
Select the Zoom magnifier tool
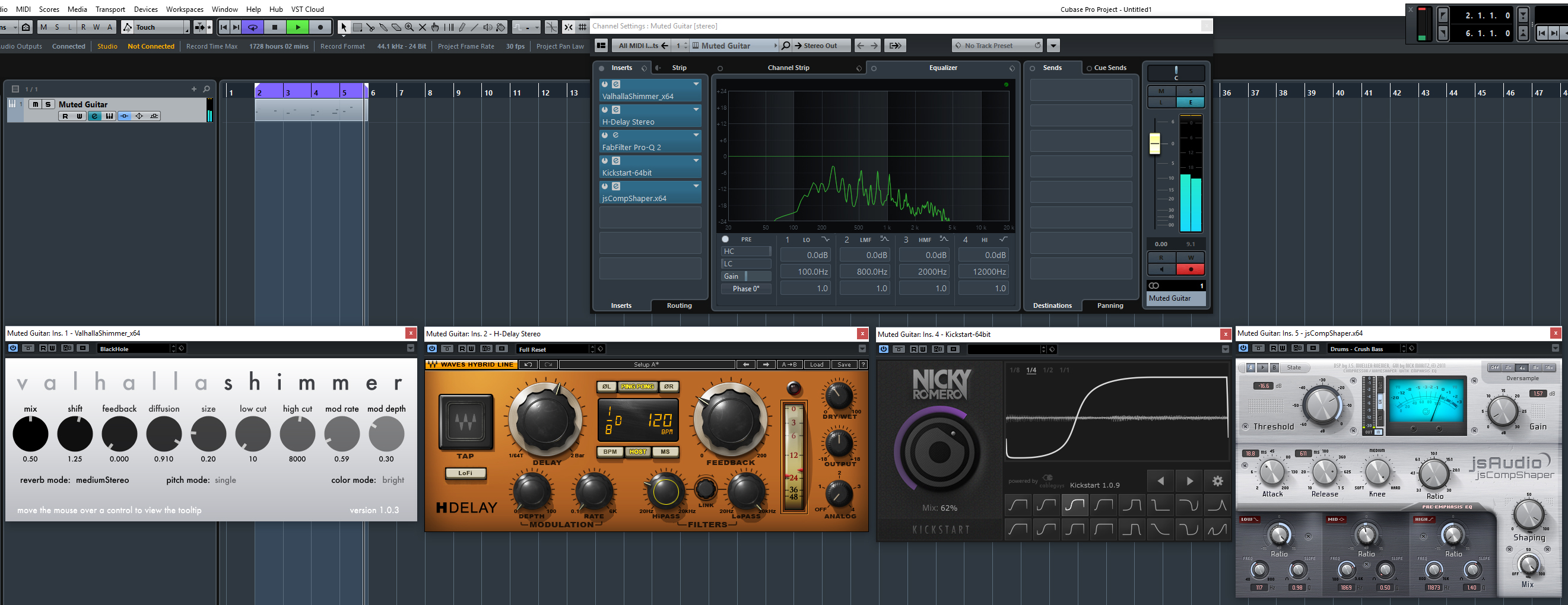409,27
